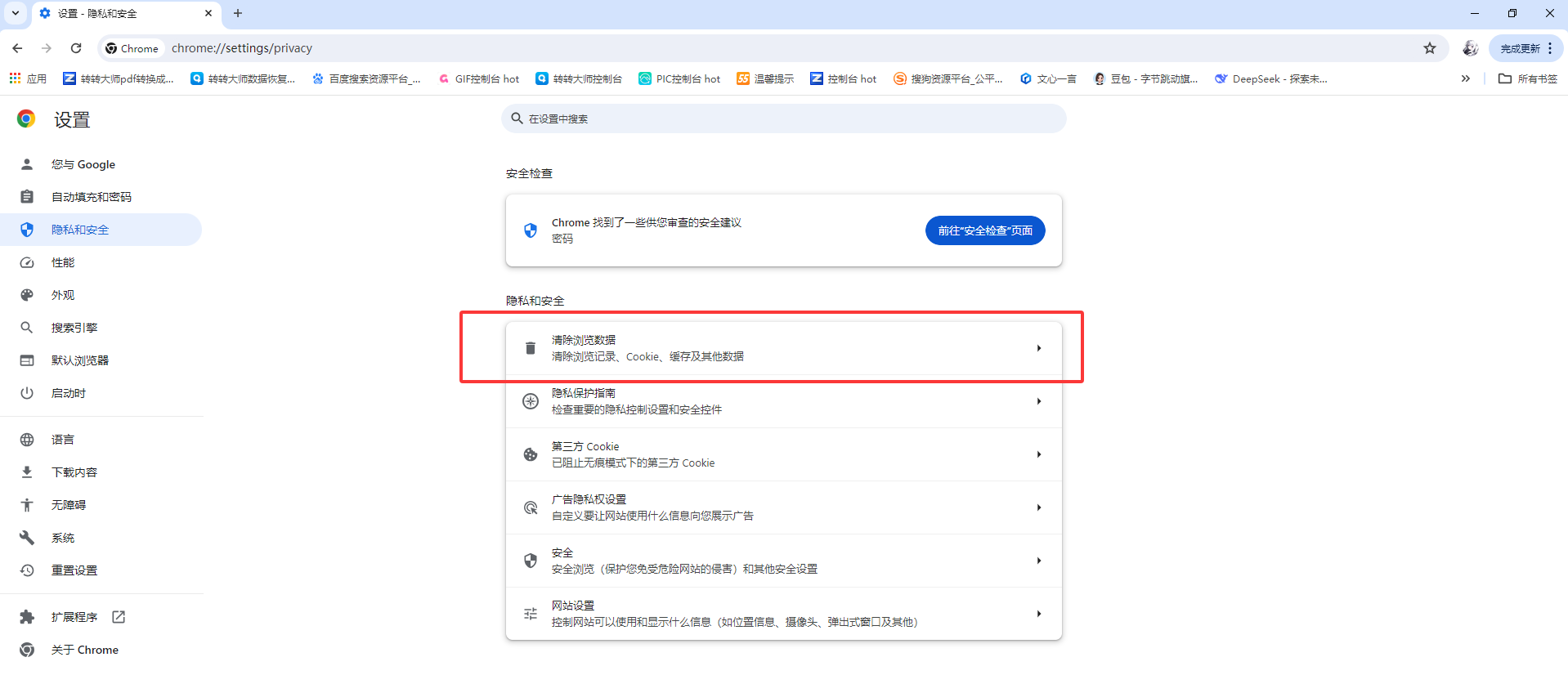
Task: Expand hidden bookmarks with the chevron
Action: (x=1465, y=78)
